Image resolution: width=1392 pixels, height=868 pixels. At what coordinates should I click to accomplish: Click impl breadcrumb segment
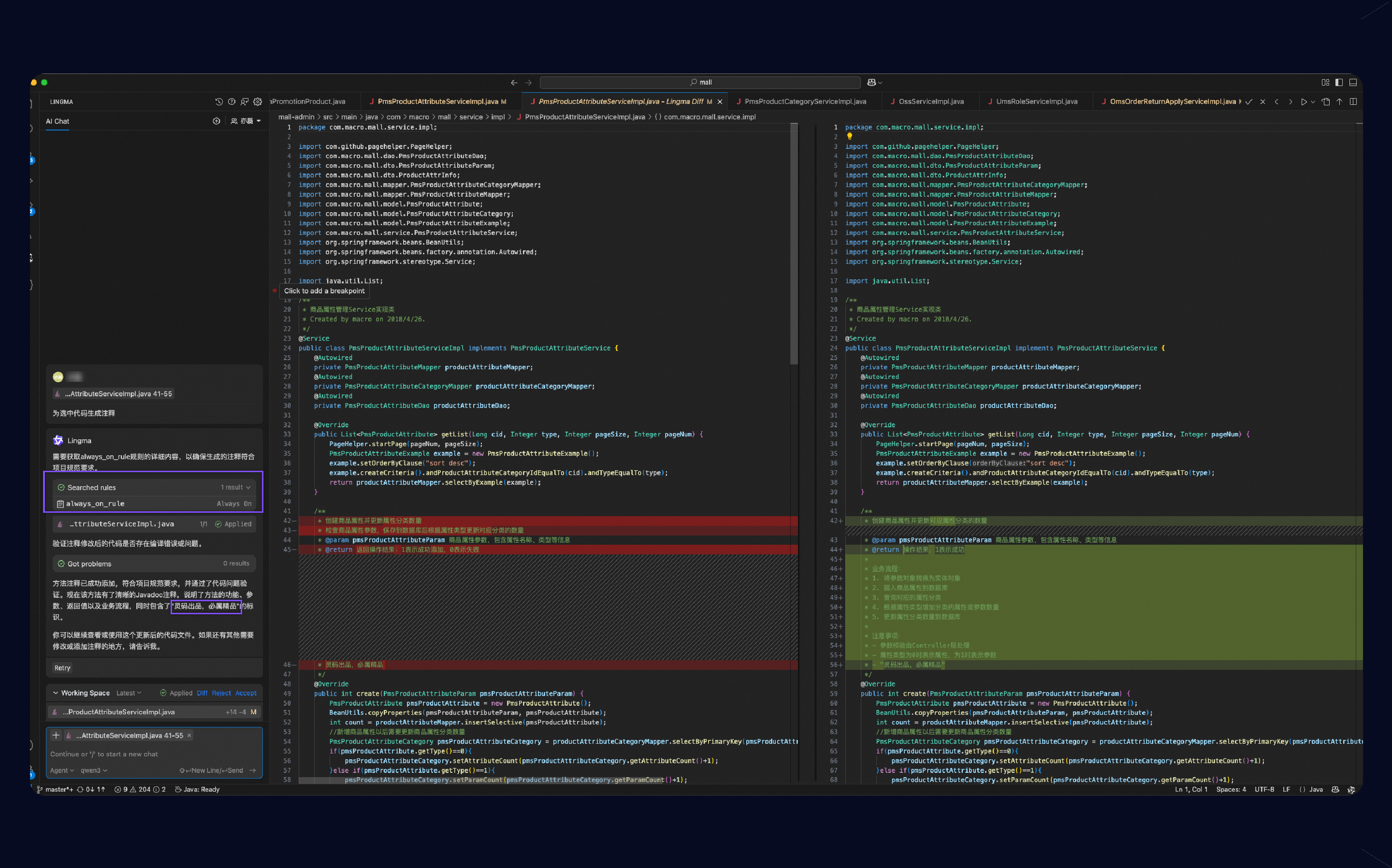click(x=498, y=117)
